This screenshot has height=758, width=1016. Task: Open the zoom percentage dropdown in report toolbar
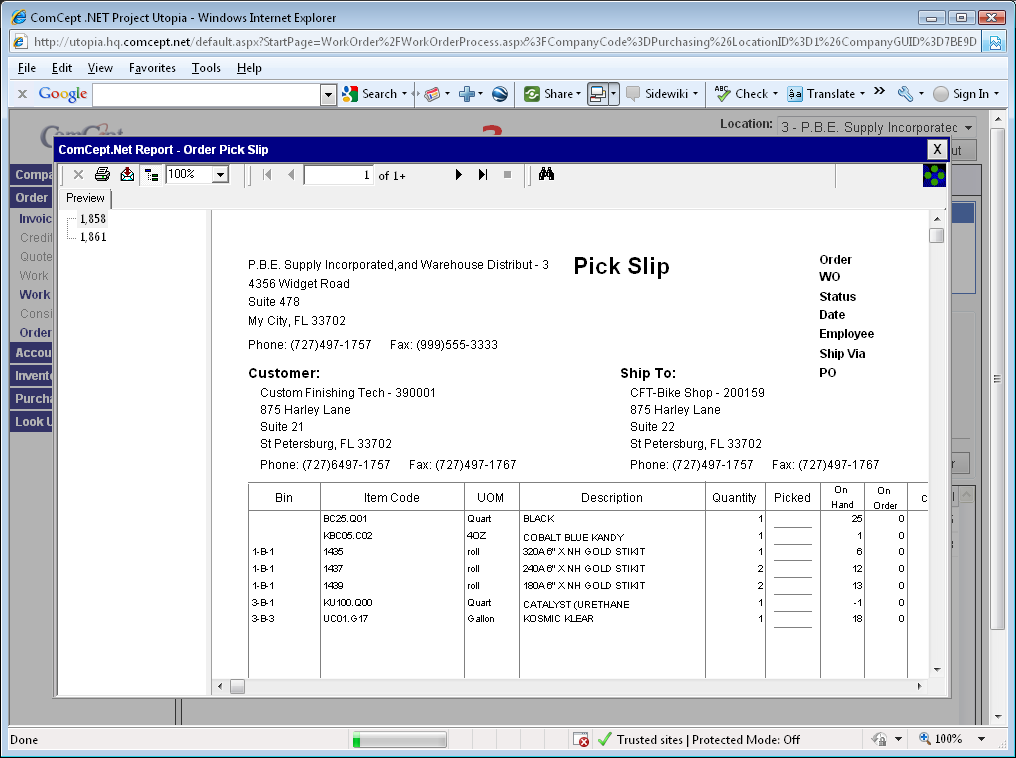coord(221,174)
